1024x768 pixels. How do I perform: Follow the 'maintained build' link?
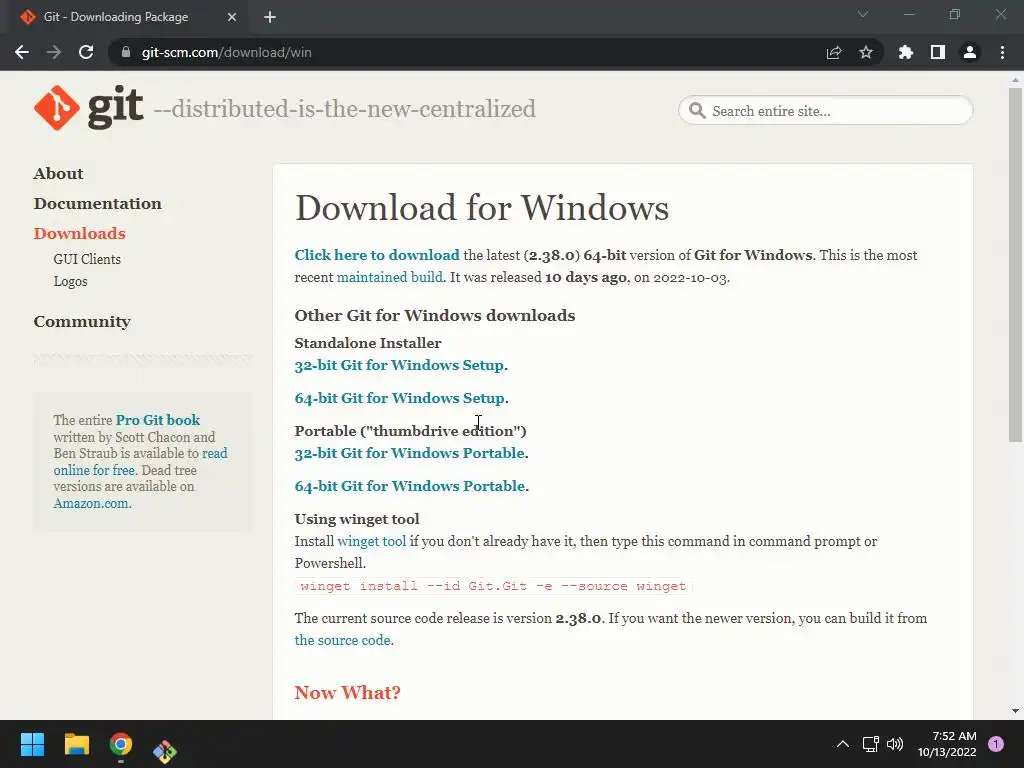click(x=389, y=277)
